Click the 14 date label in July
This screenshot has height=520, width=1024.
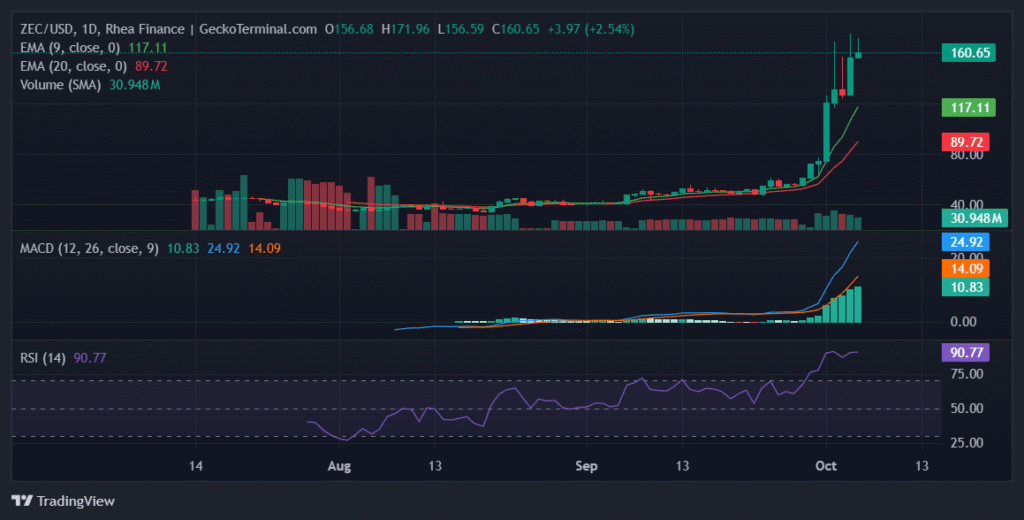195,466
